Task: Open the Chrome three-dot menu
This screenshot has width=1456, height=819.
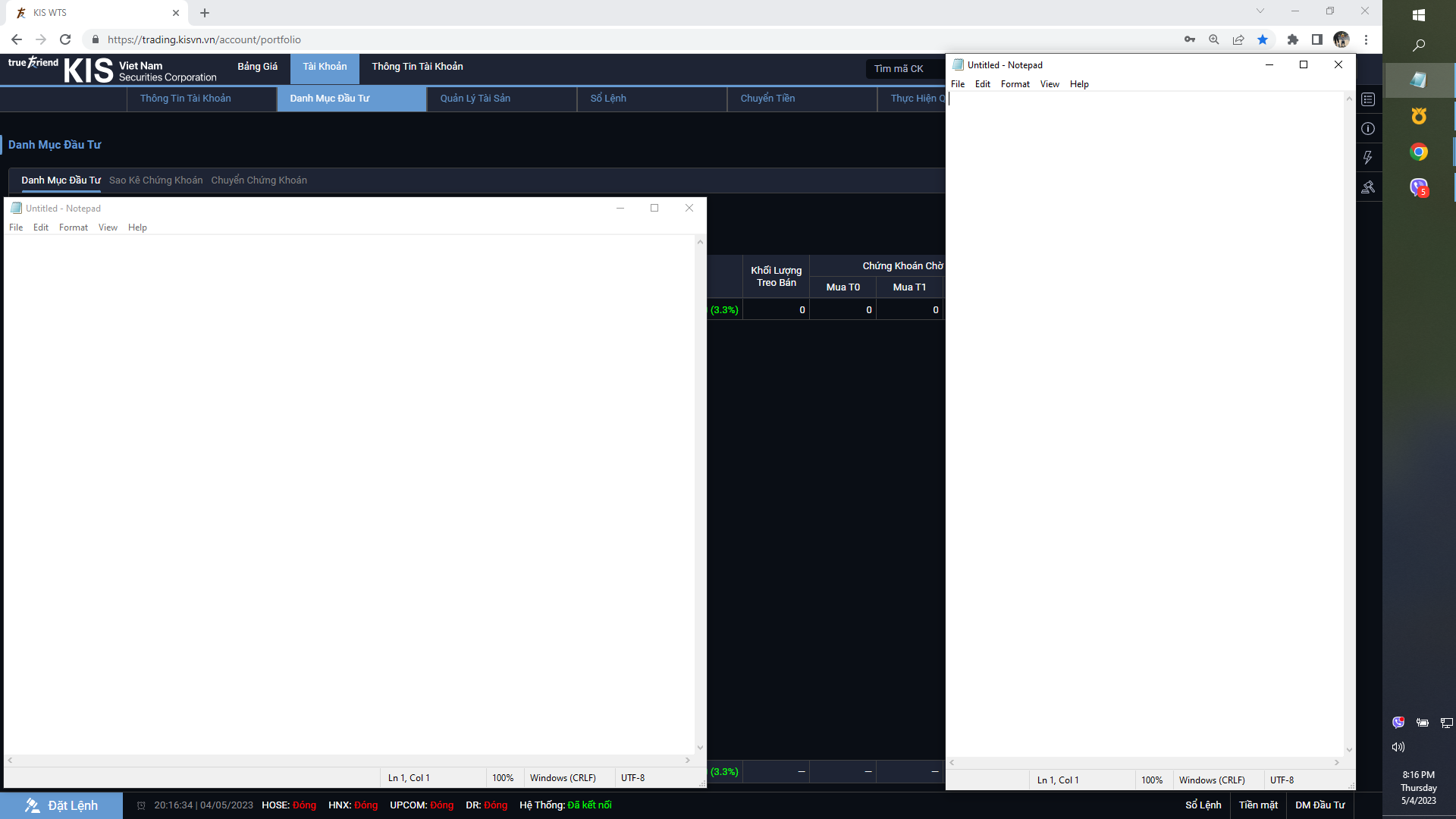Action: (1366, 39)
